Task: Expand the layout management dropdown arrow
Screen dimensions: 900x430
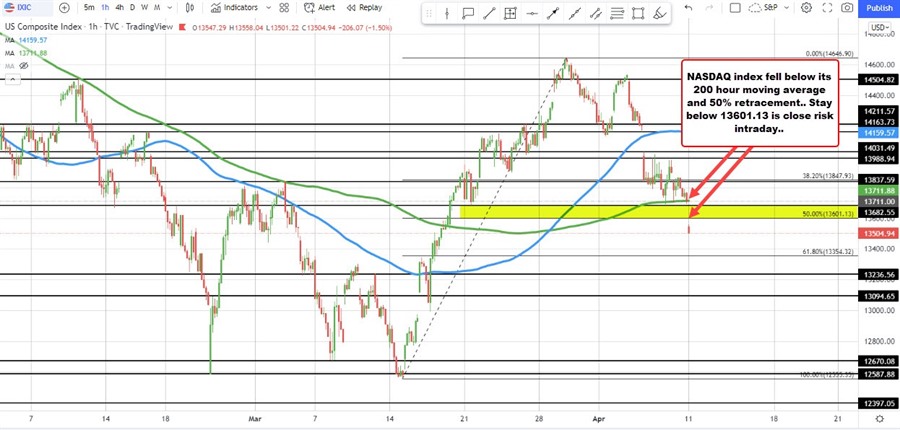Action: point(786,7)
